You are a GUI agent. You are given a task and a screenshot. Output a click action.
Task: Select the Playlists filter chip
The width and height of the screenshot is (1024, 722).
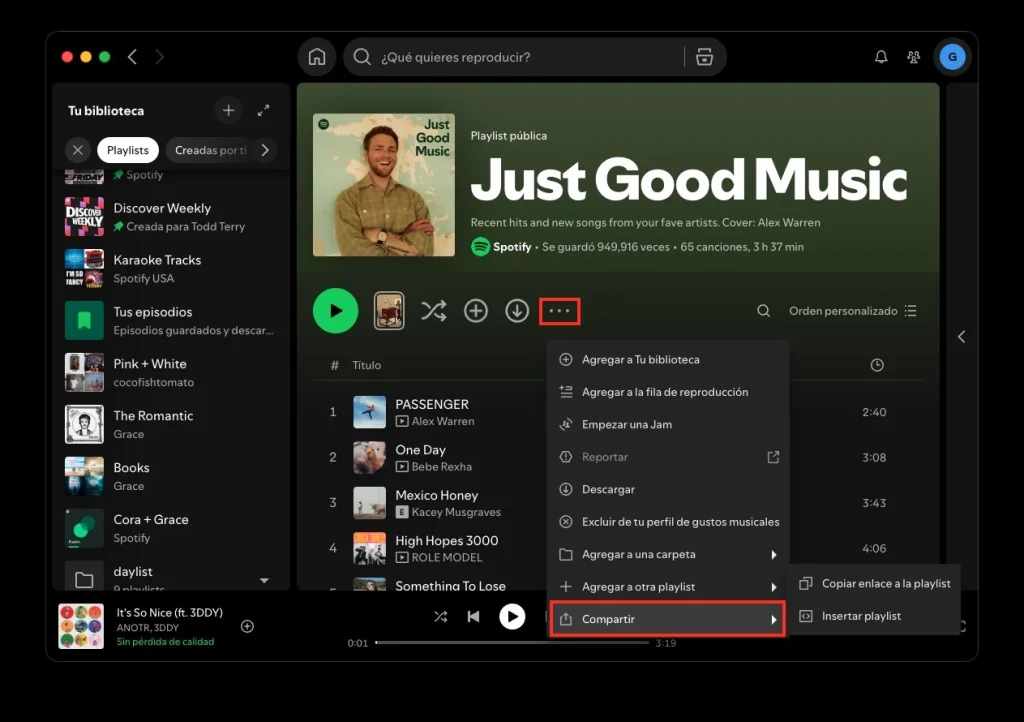click(128, 150)
